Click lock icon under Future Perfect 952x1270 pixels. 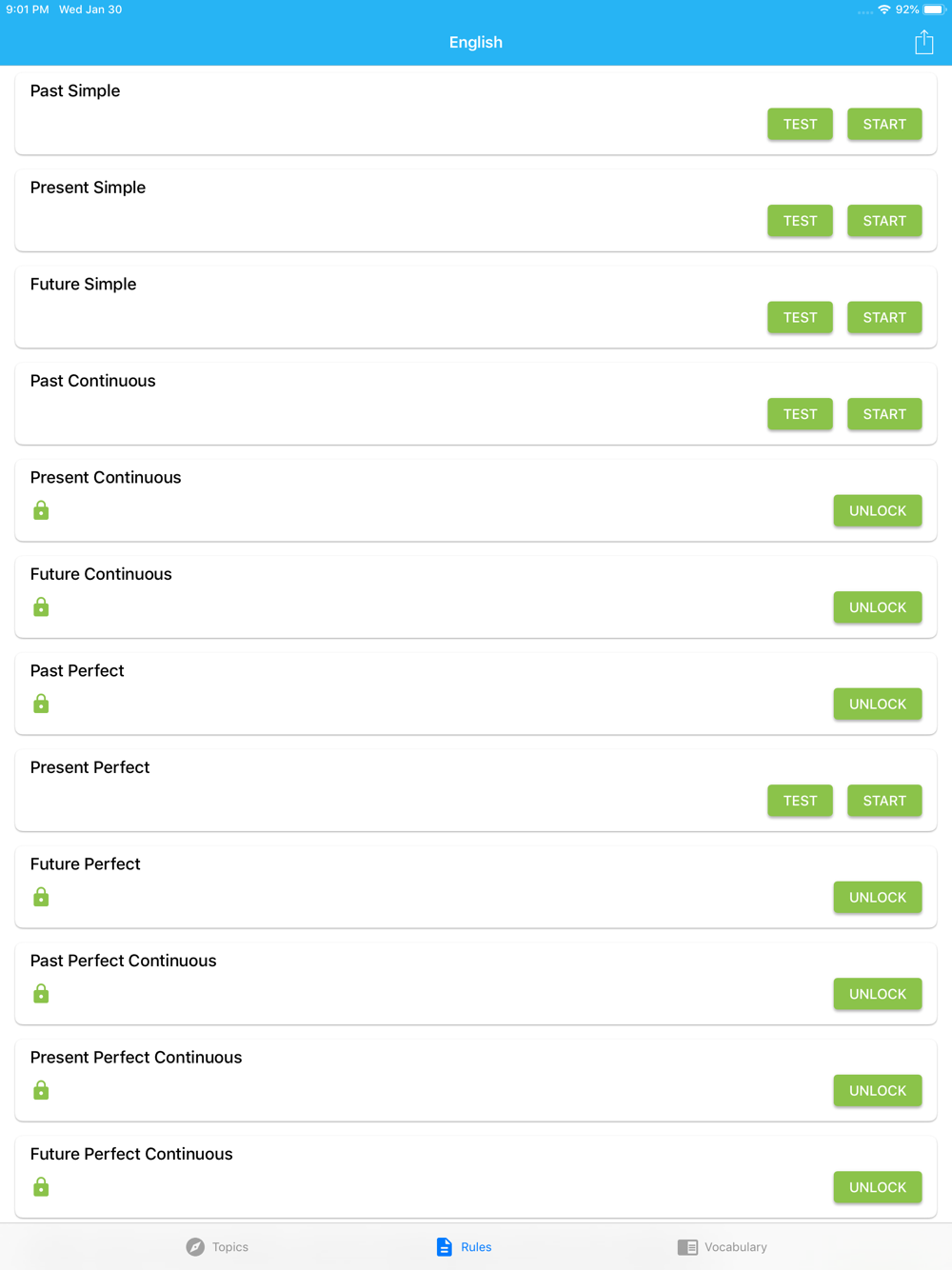tap(41, 897)
